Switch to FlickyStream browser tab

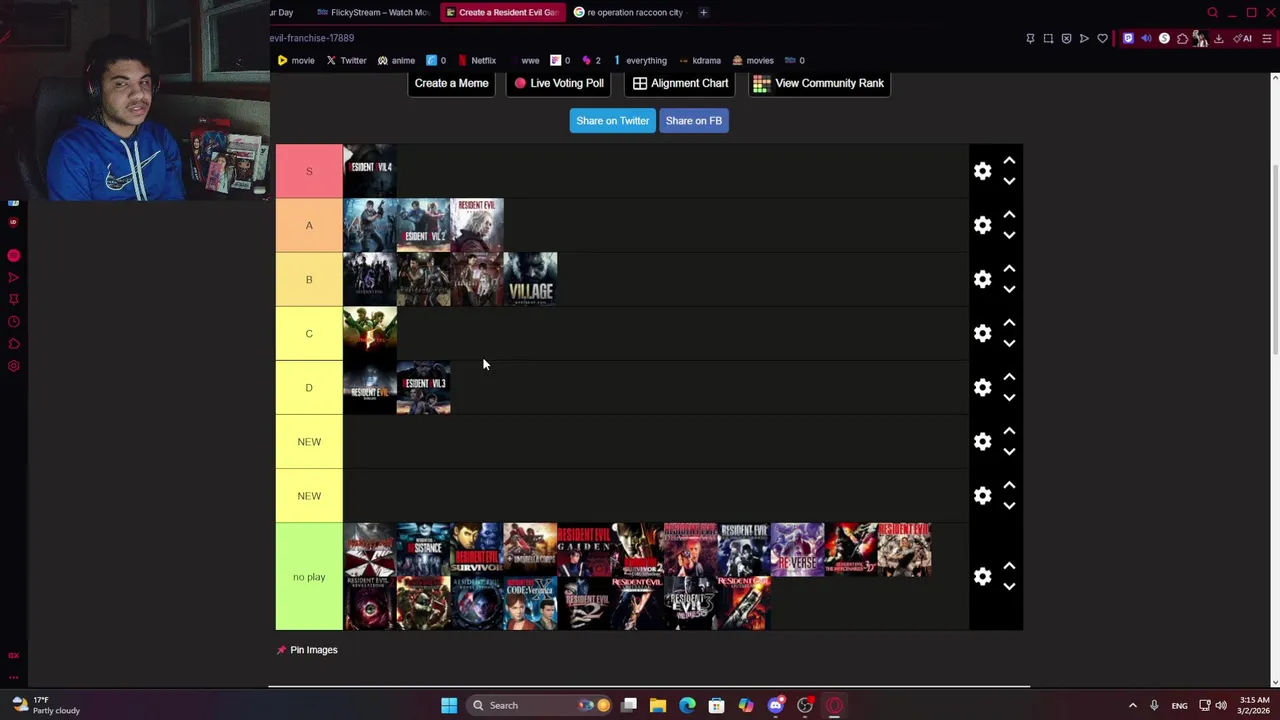(372, 12)
